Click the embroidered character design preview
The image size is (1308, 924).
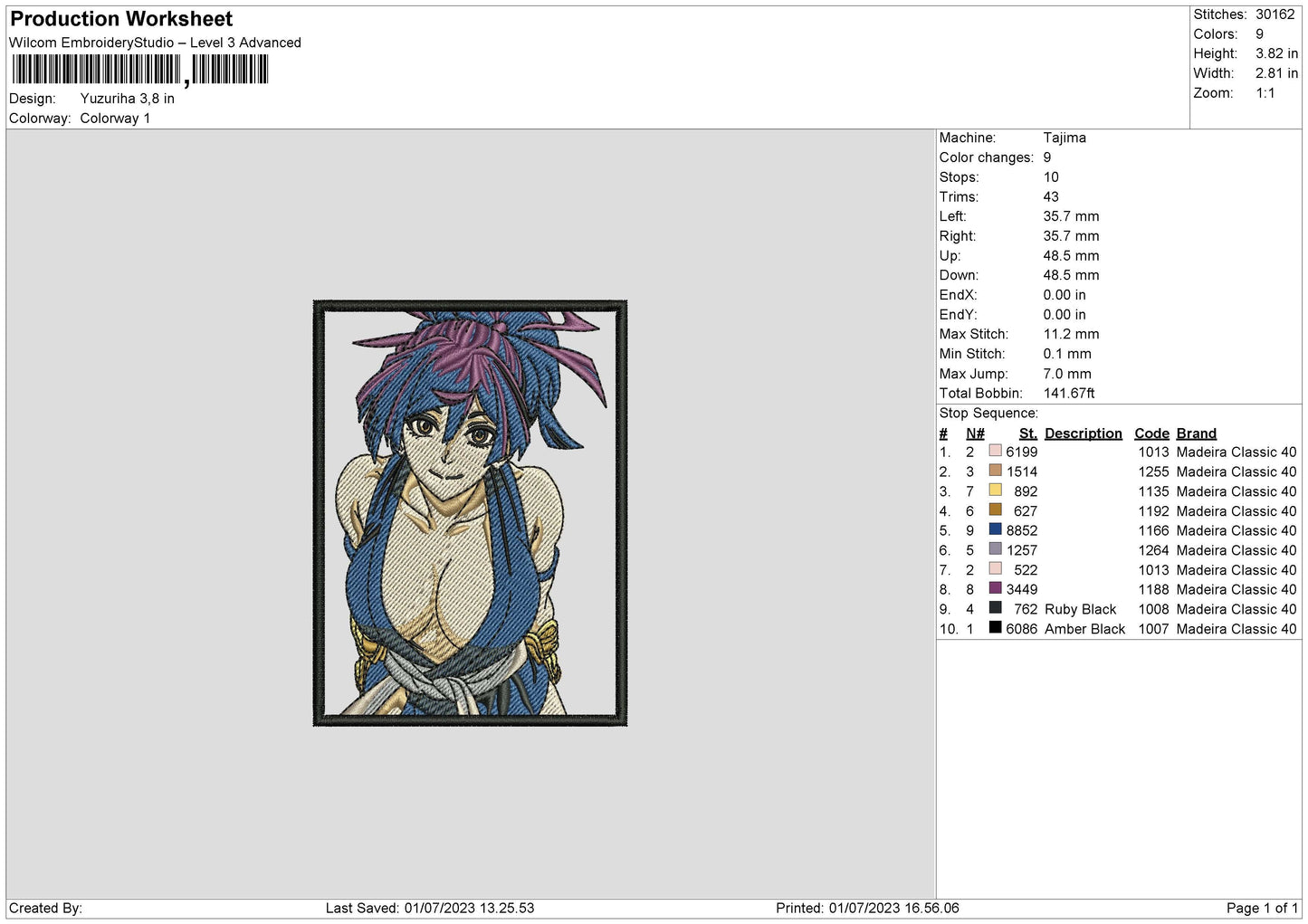pos(470,513)
